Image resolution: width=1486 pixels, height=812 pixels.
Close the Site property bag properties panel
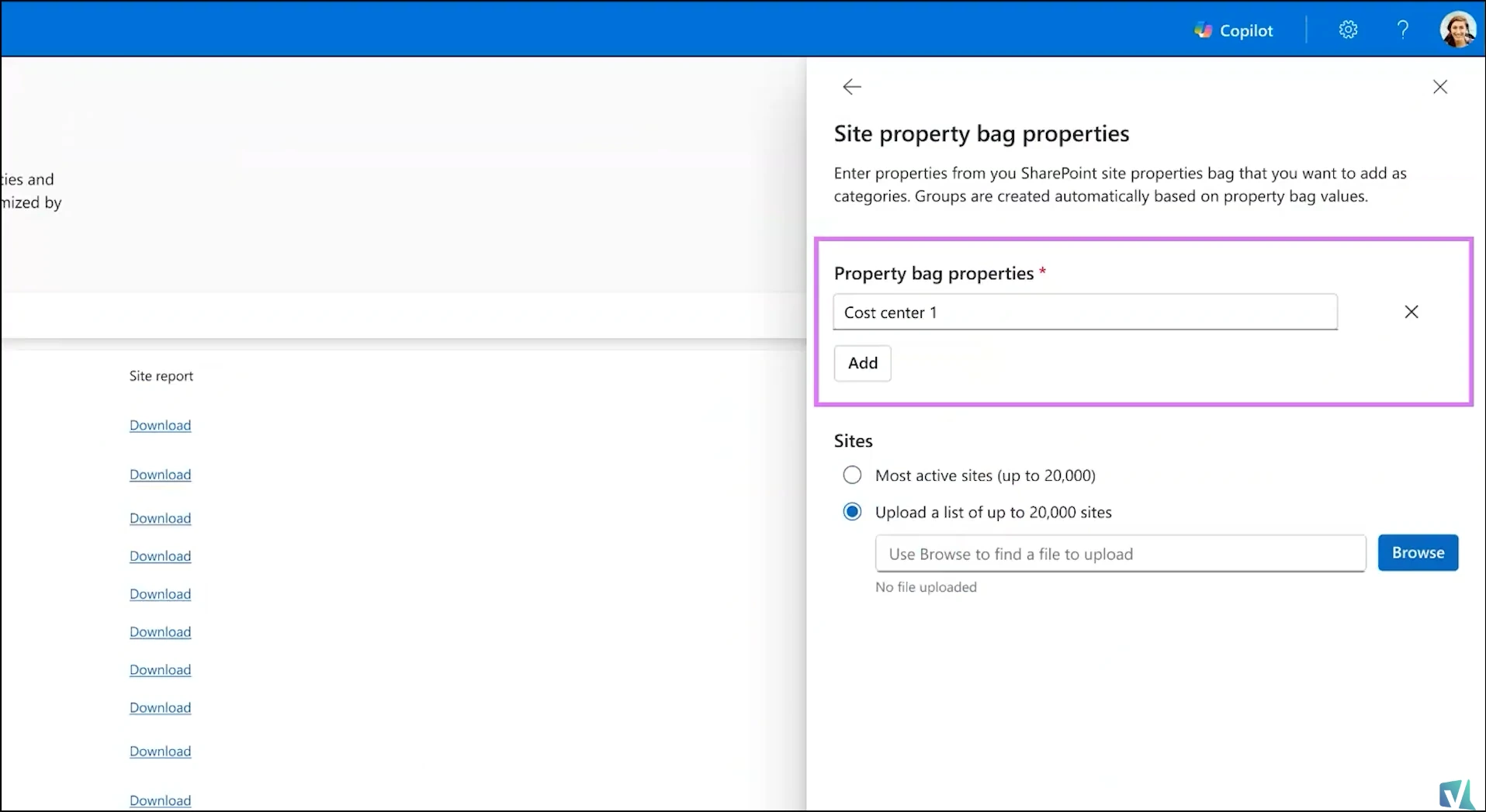coord(1439,87)
